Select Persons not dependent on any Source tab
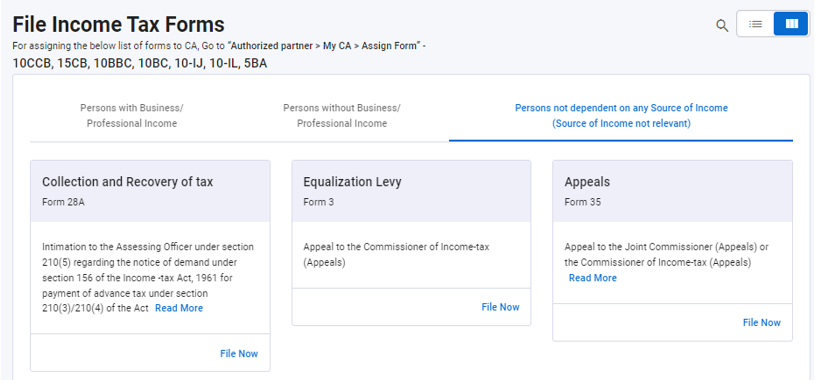The width and height of the screenshot is (820, 389). pos(621,116)
